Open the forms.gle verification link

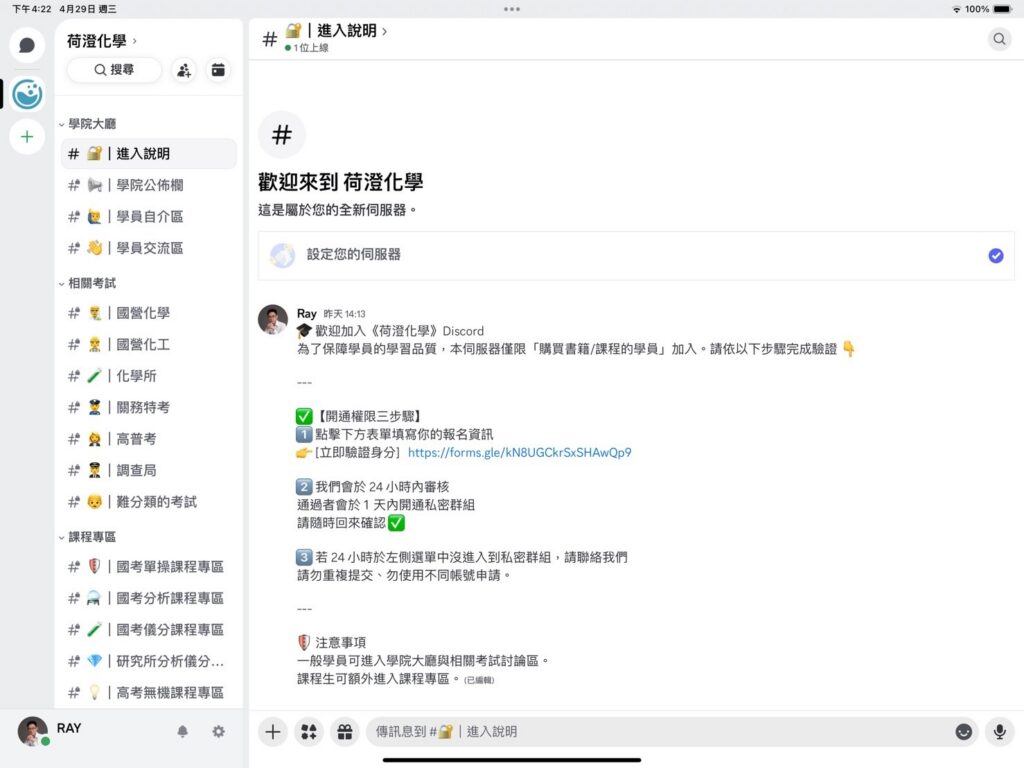point(519,452)
